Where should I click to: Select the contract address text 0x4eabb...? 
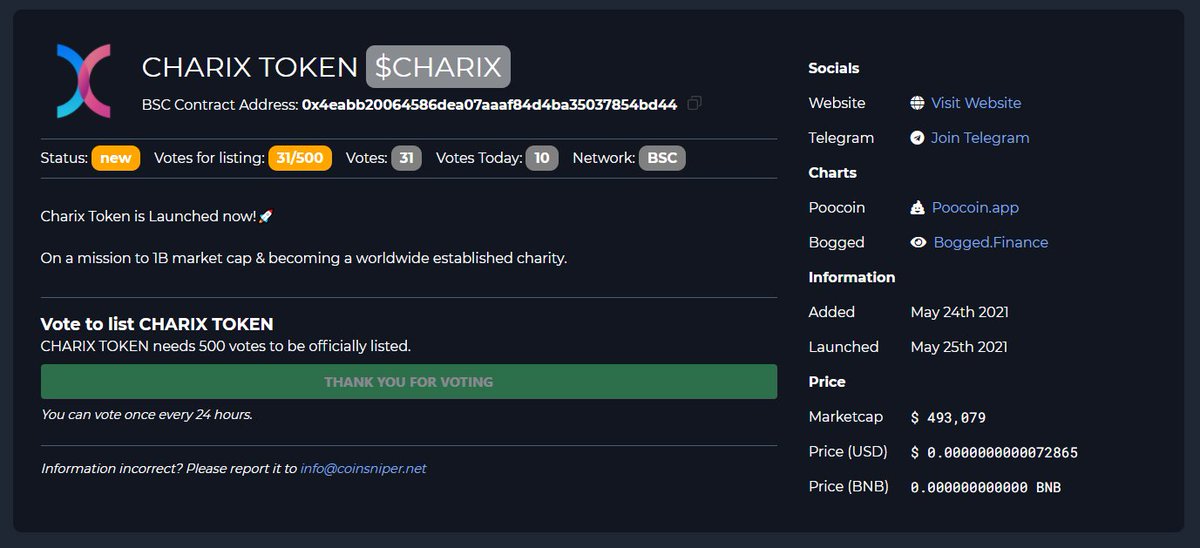(490, 104)
